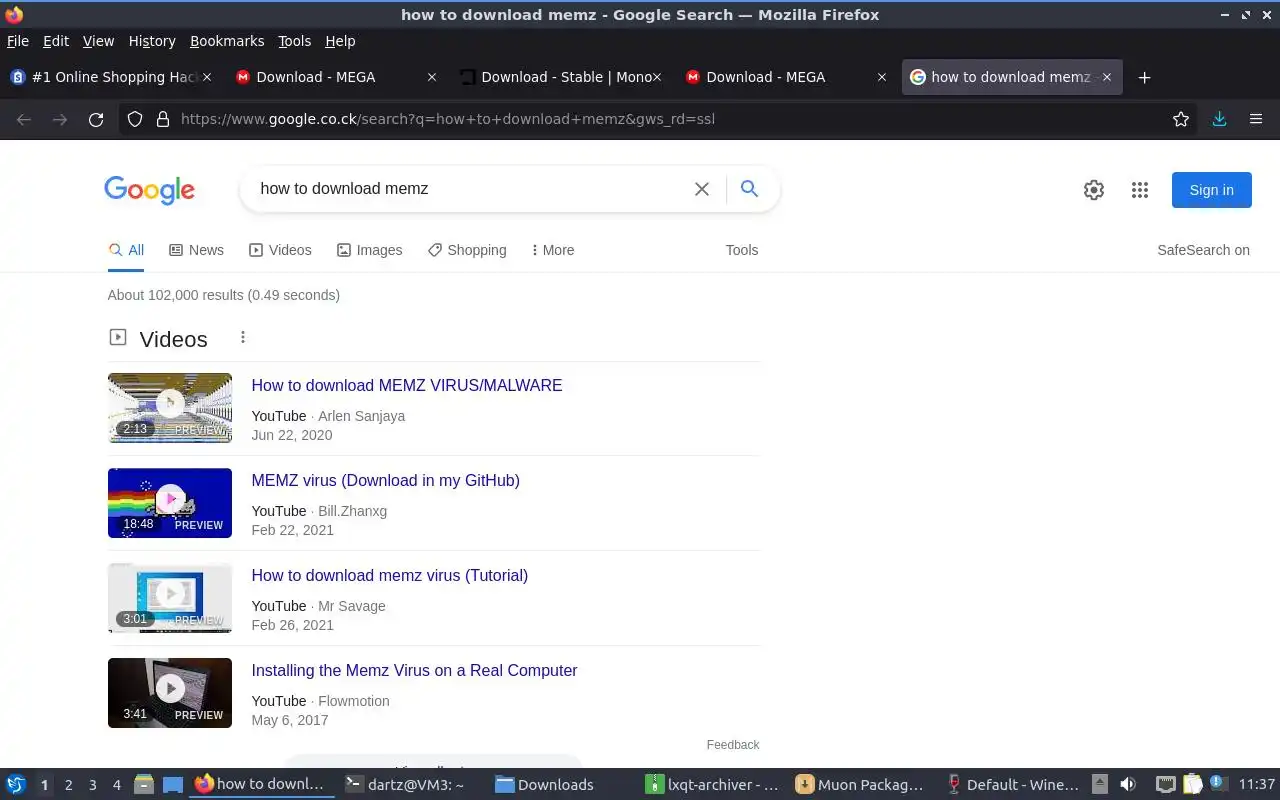Click the tracking protection shield icon
This screenshot has height=800, width=1280.
[136, 119]
